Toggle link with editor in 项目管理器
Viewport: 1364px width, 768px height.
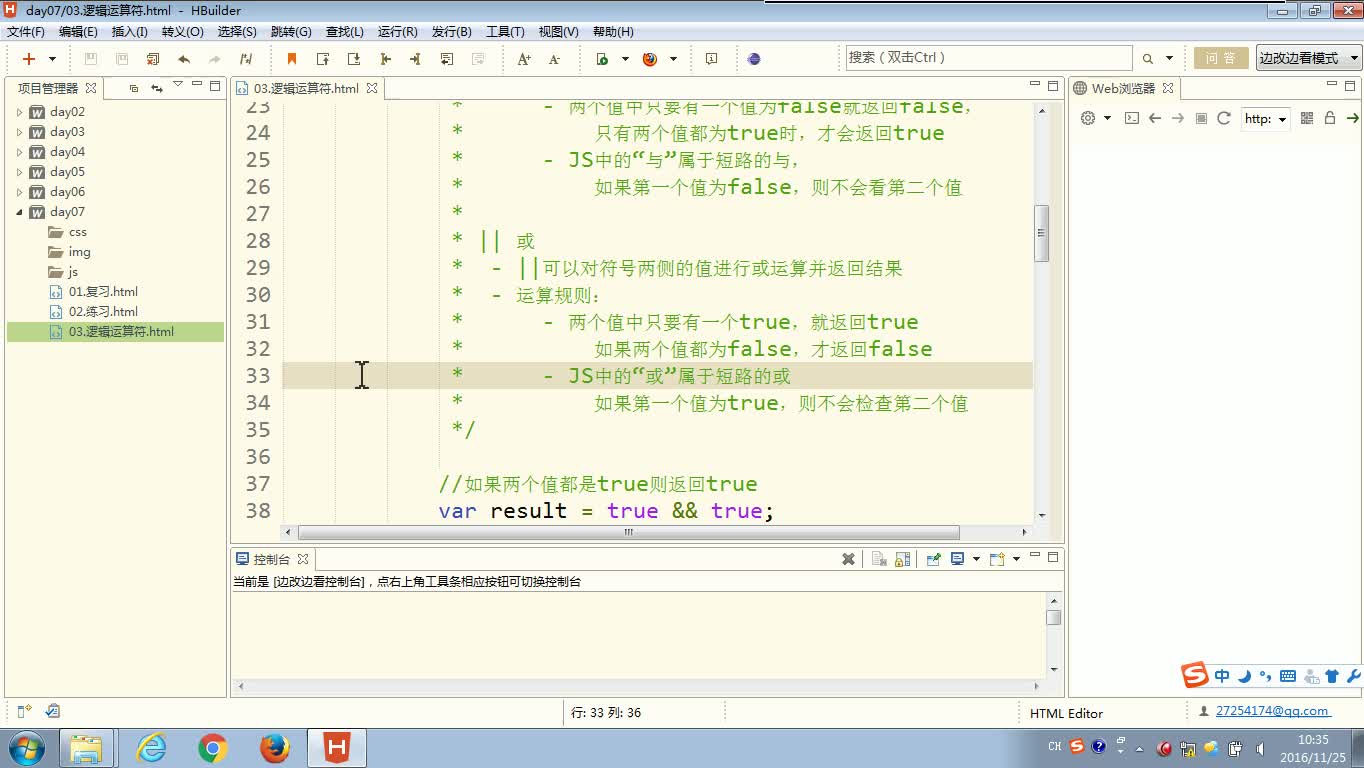point(156,88)
